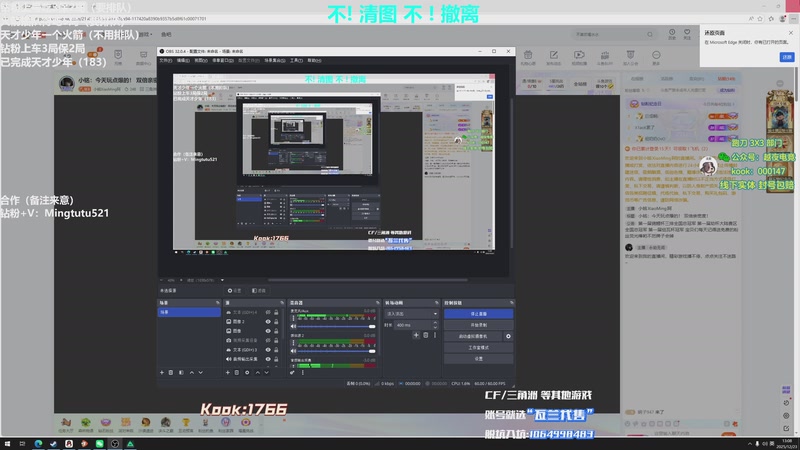Viewport: 800px width, 450px height.
Task: Open the 帮助(H) menu
Action: click(314, 60)
